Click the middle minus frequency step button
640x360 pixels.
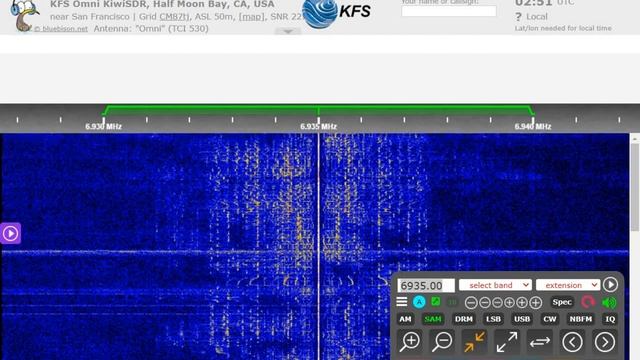(485, 302)
